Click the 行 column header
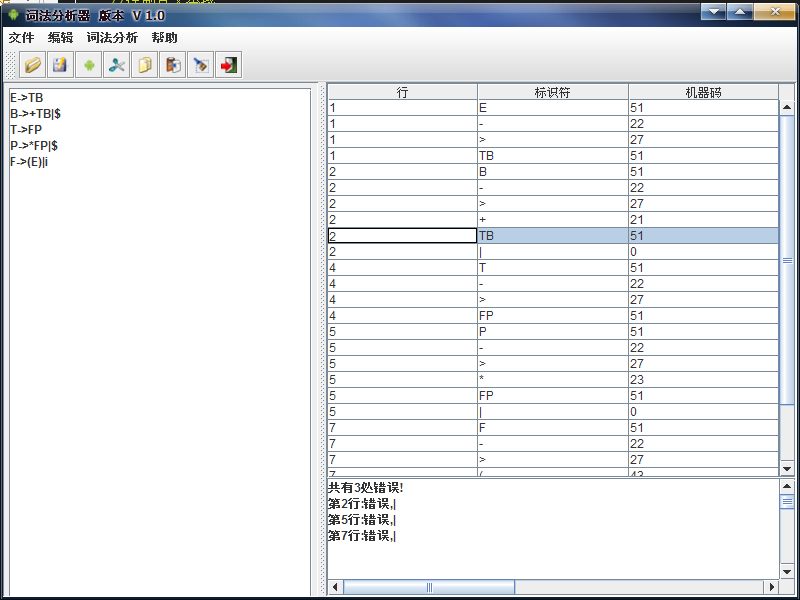 [x=402, y=92]
